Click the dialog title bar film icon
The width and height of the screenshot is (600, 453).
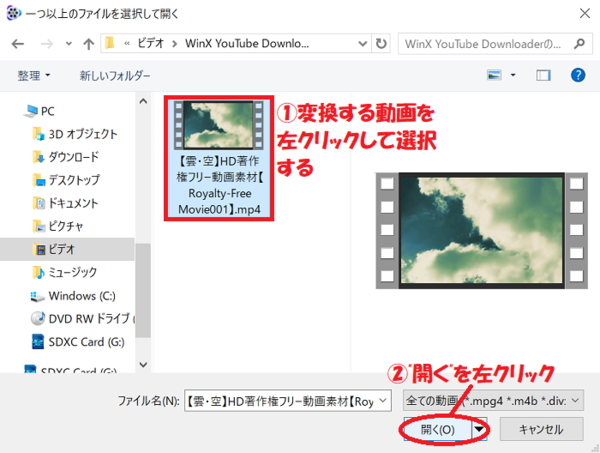pos(13,13)
